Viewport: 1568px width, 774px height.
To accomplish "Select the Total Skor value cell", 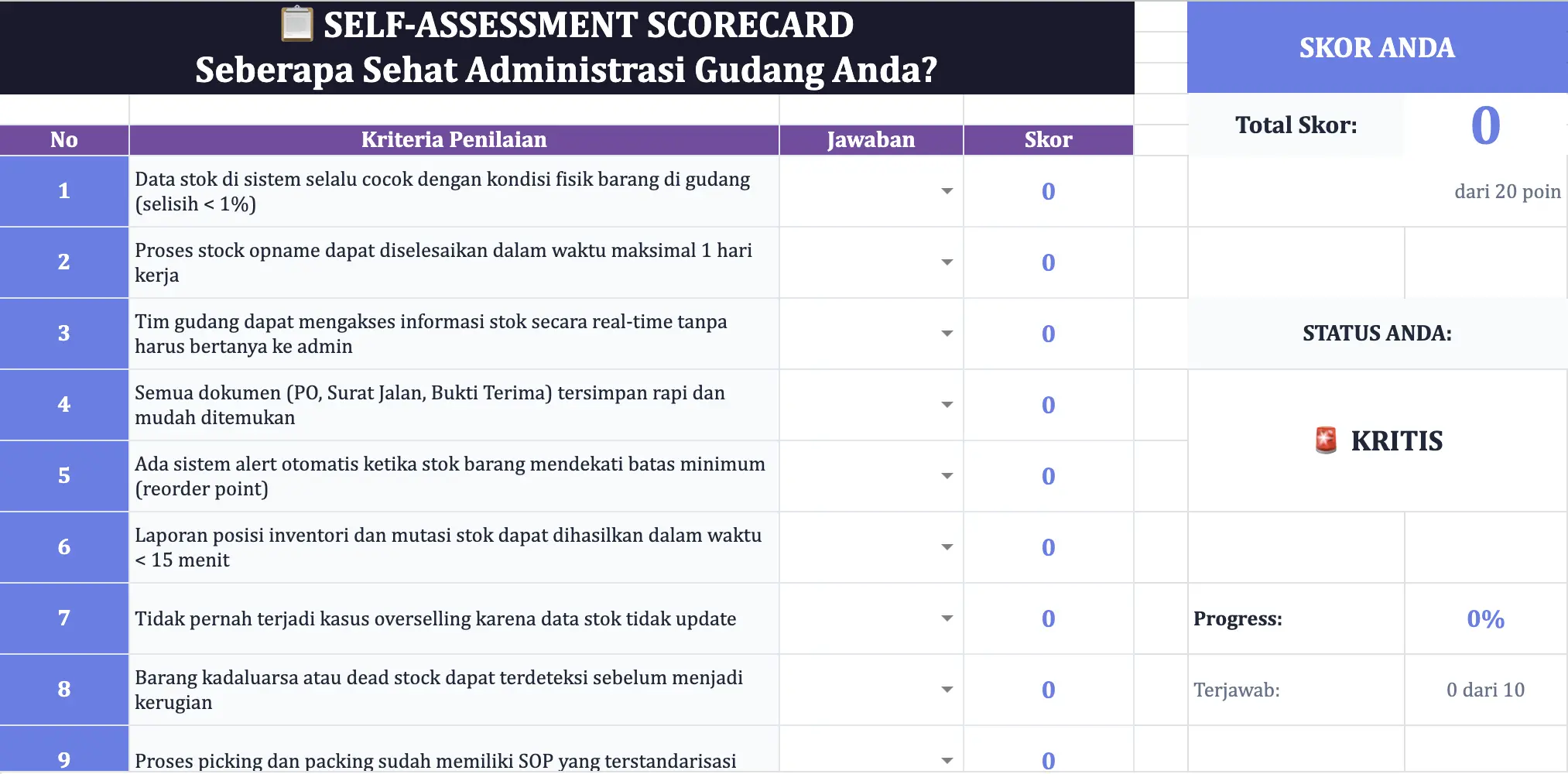I will (x=1484, y=125).
